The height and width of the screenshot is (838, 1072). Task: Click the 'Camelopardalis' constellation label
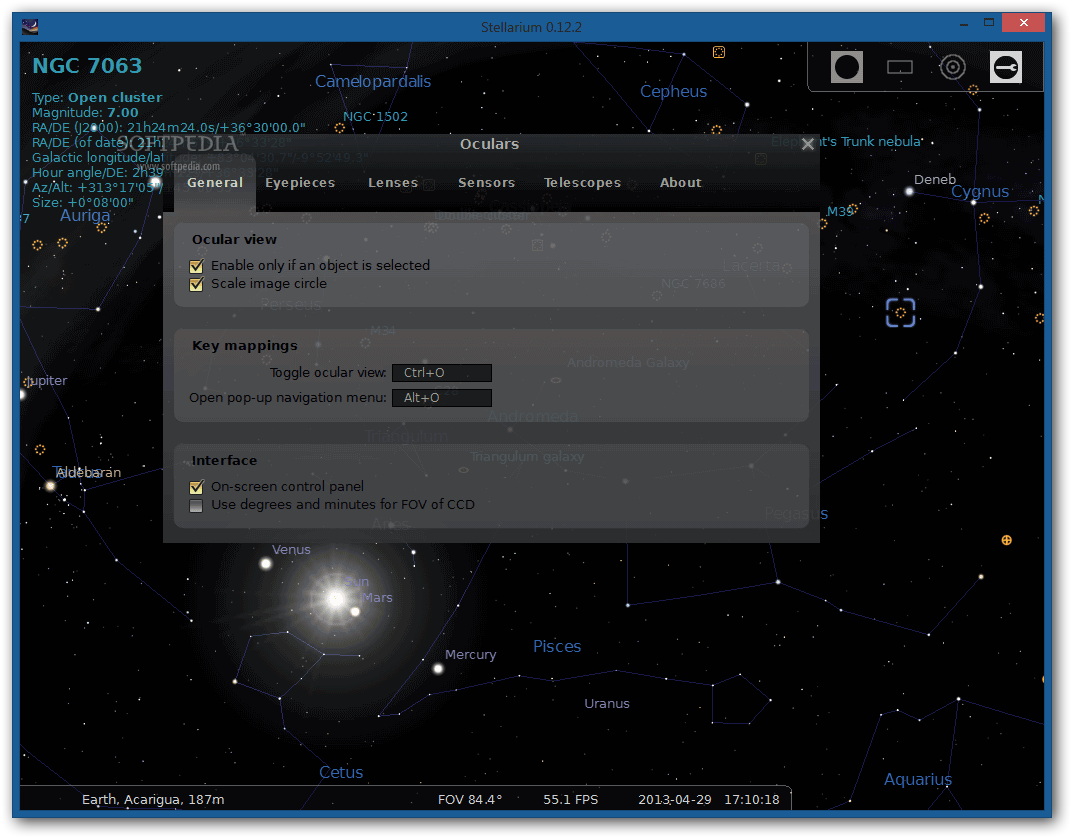[x=373, y=81]
